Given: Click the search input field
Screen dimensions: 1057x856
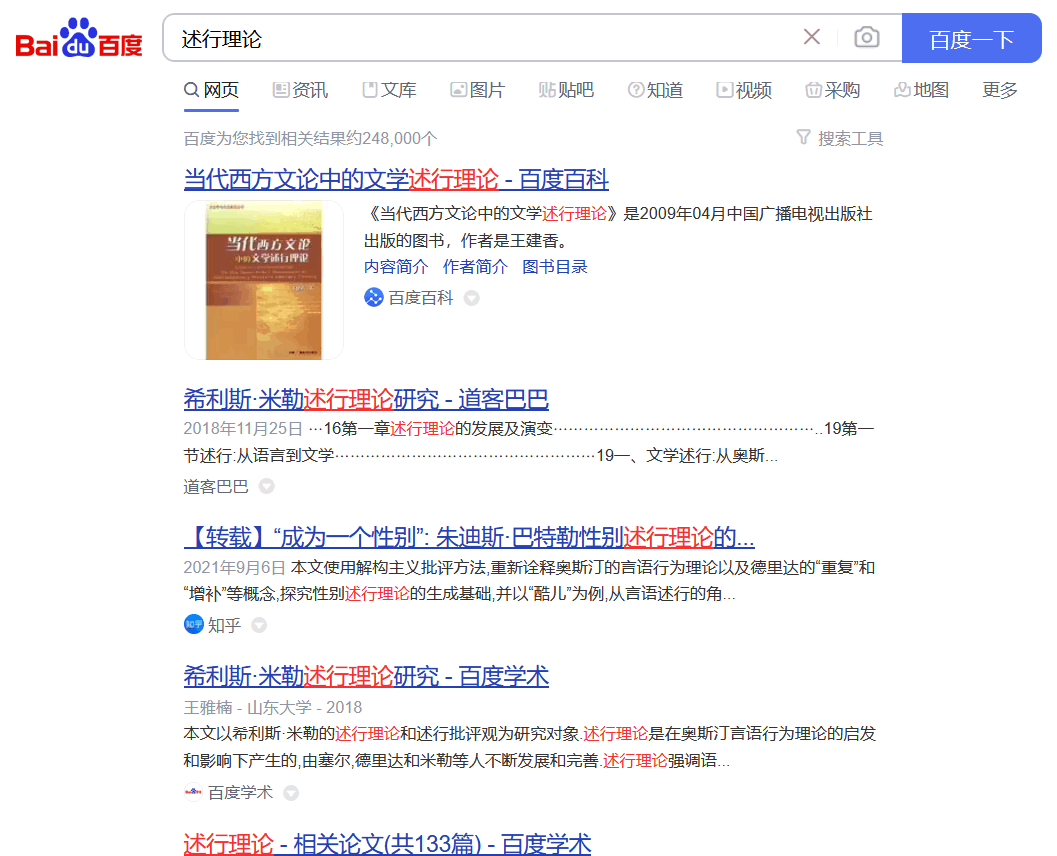Looking at the screenshot, I should [480, 39].
